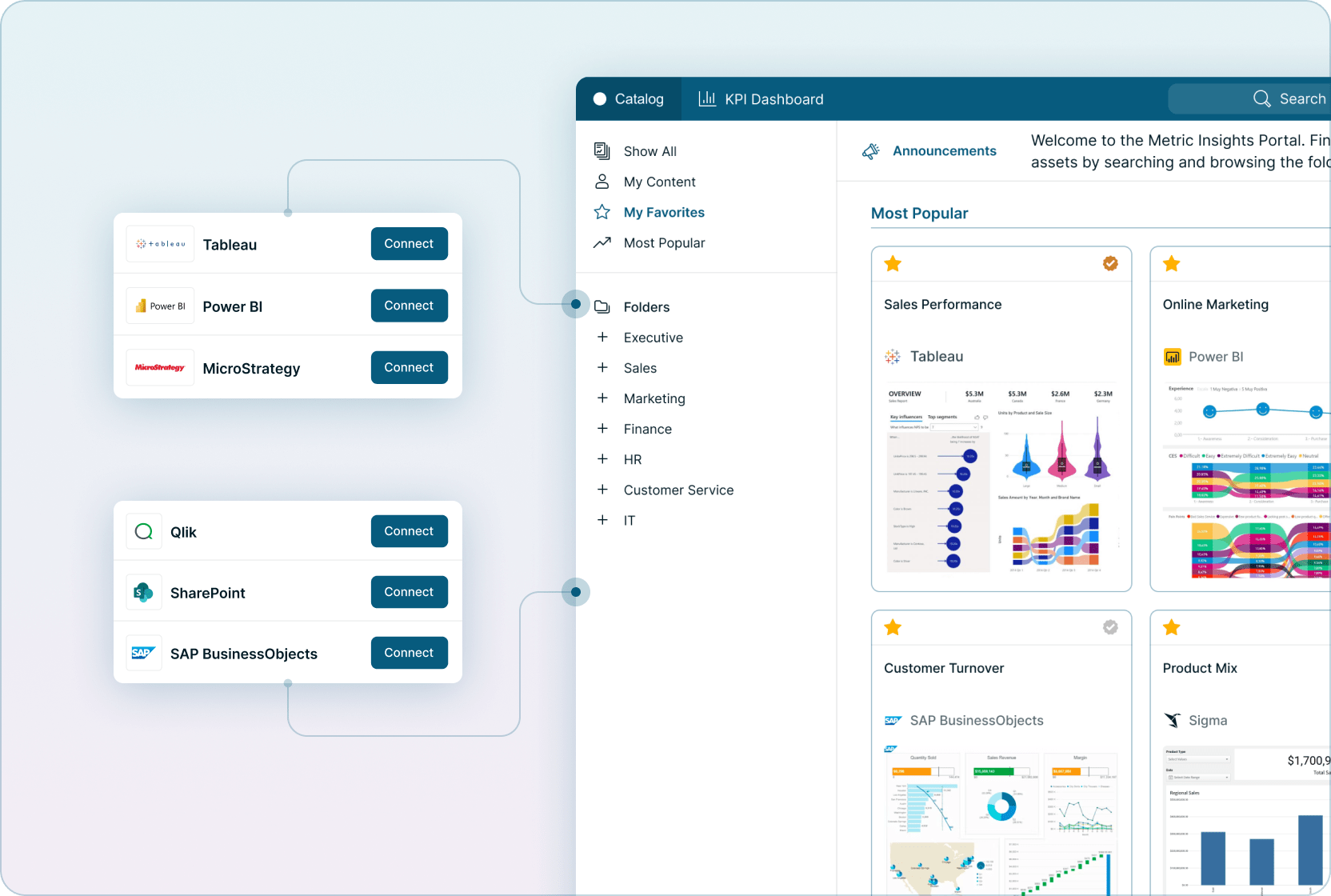Click the Show All documents icon
Screen dimensions: 1331x896
point(602,151)
